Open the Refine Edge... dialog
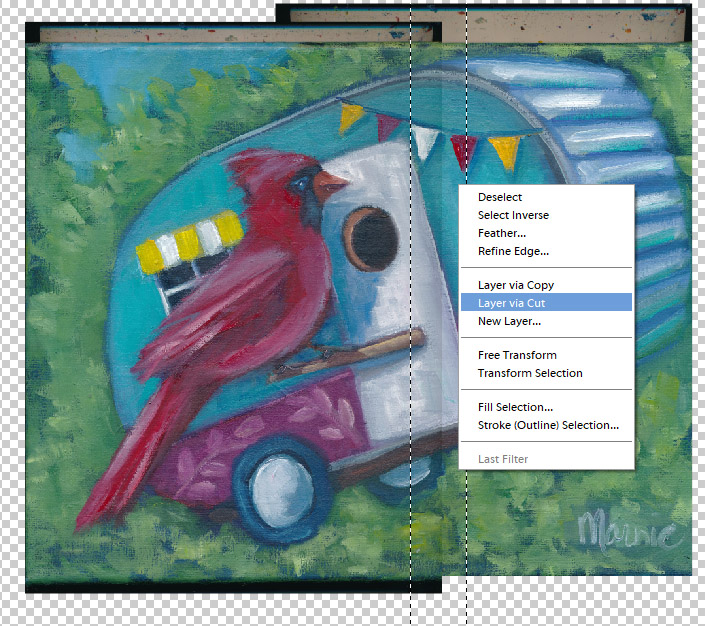The height and width of the screenshot is (626, 705). 513,251
